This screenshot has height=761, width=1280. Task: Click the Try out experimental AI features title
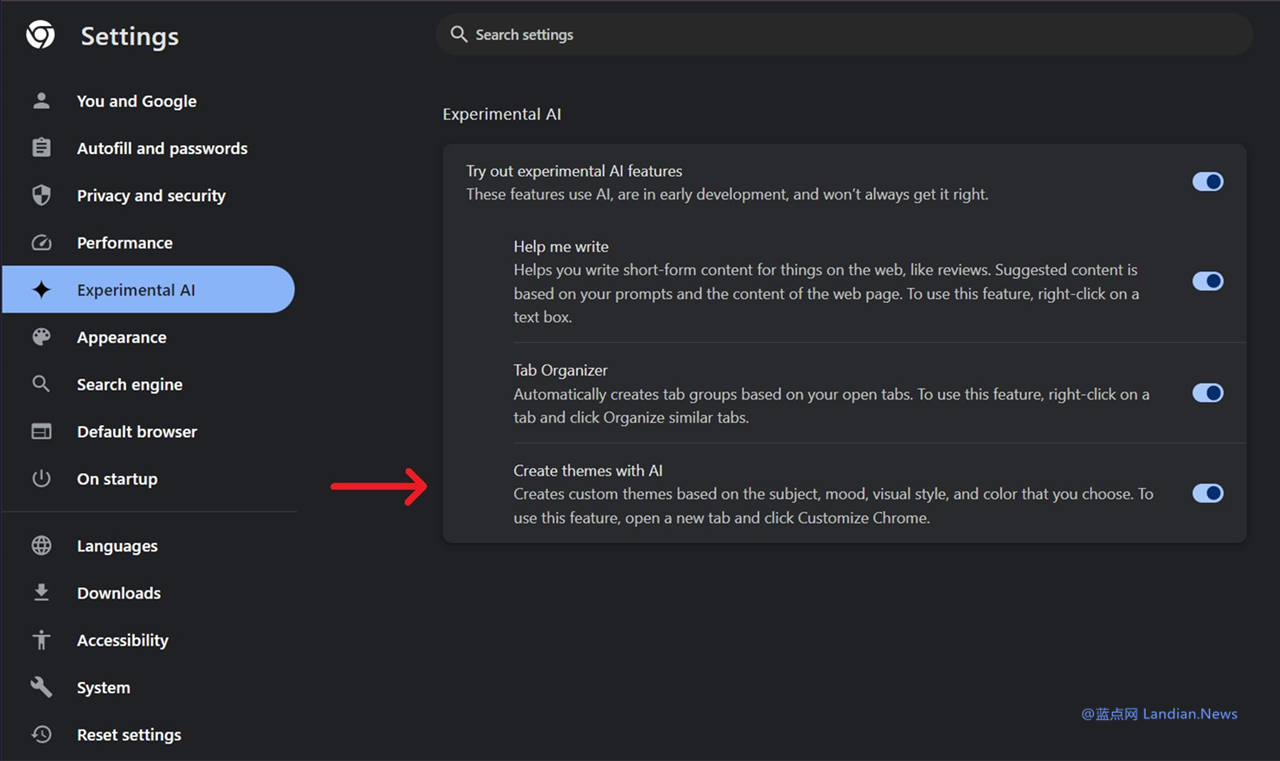coord(574,171)
